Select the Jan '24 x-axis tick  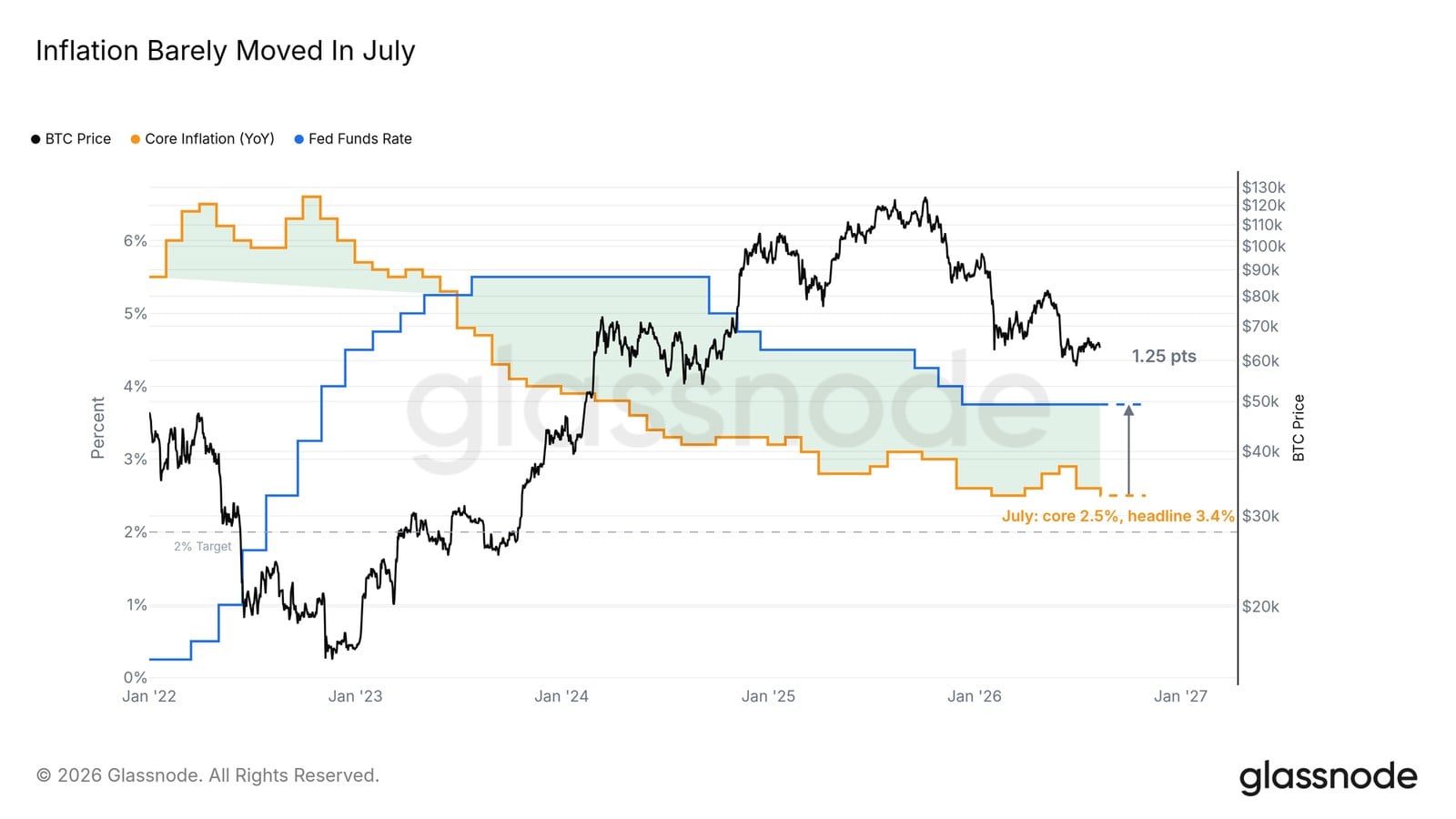click(x=561, y=696)
